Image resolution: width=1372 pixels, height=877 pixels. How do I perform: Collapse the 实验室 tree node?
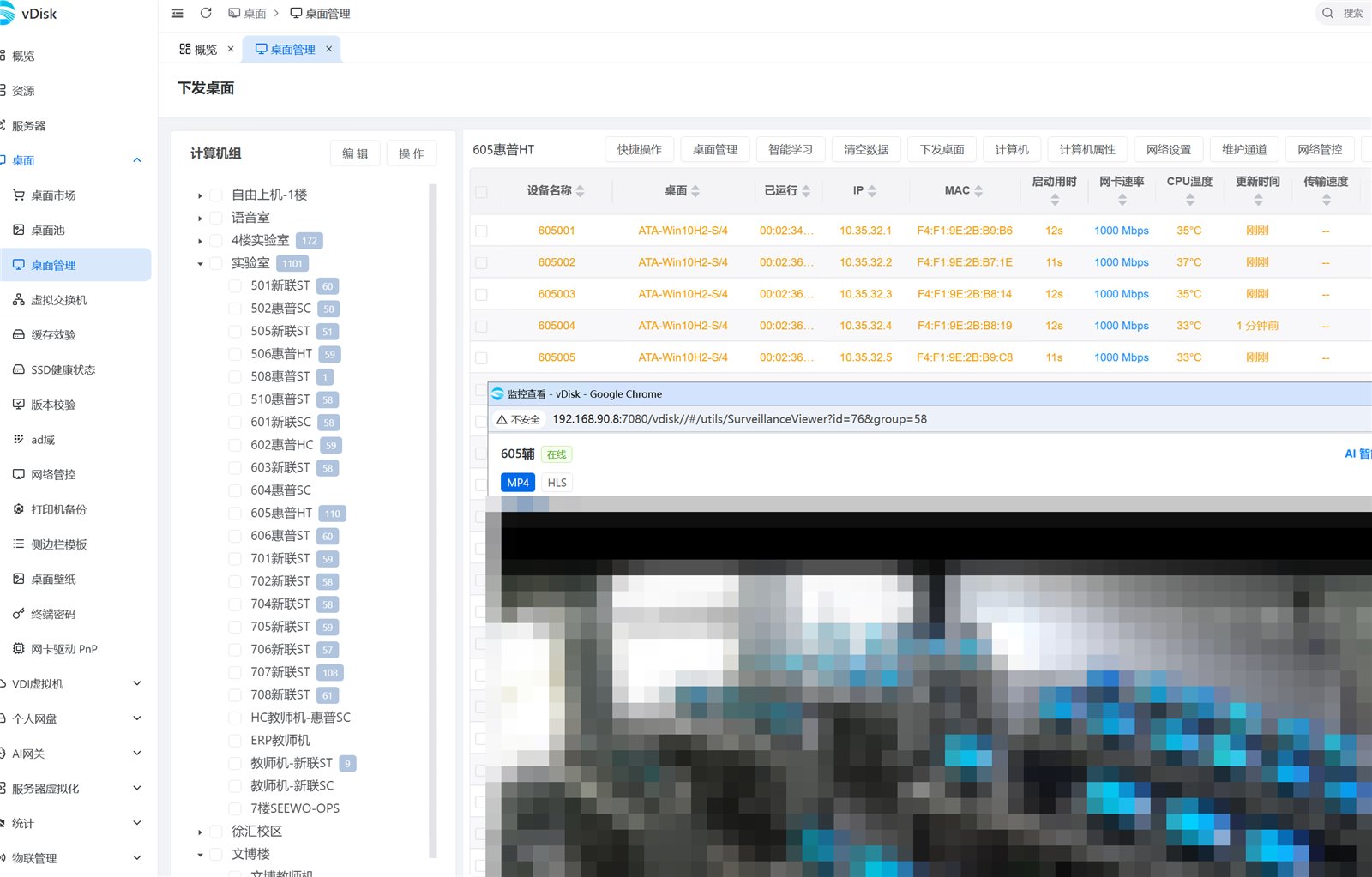pyautogui.click(x=200, y=264)
